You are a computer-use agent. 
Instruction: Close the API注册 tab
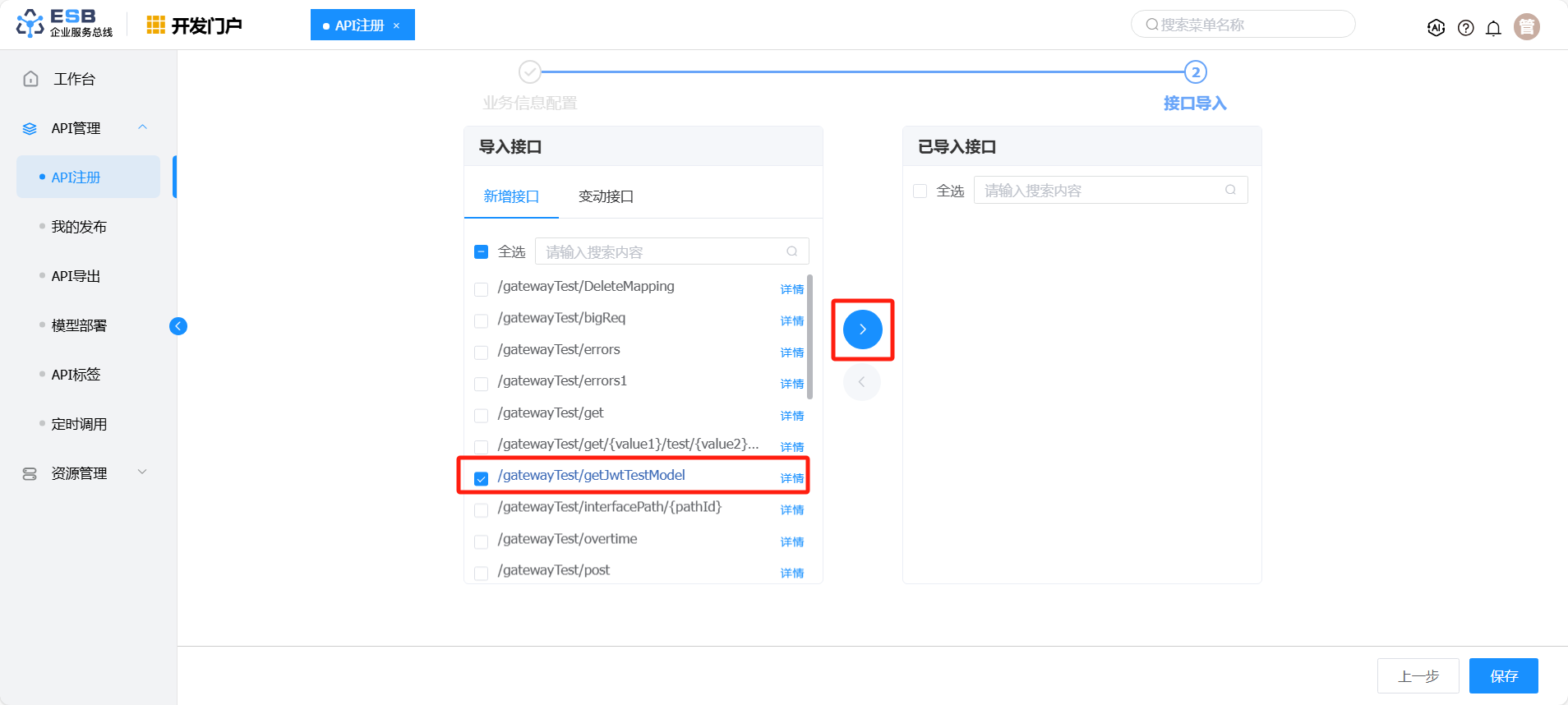396,26
